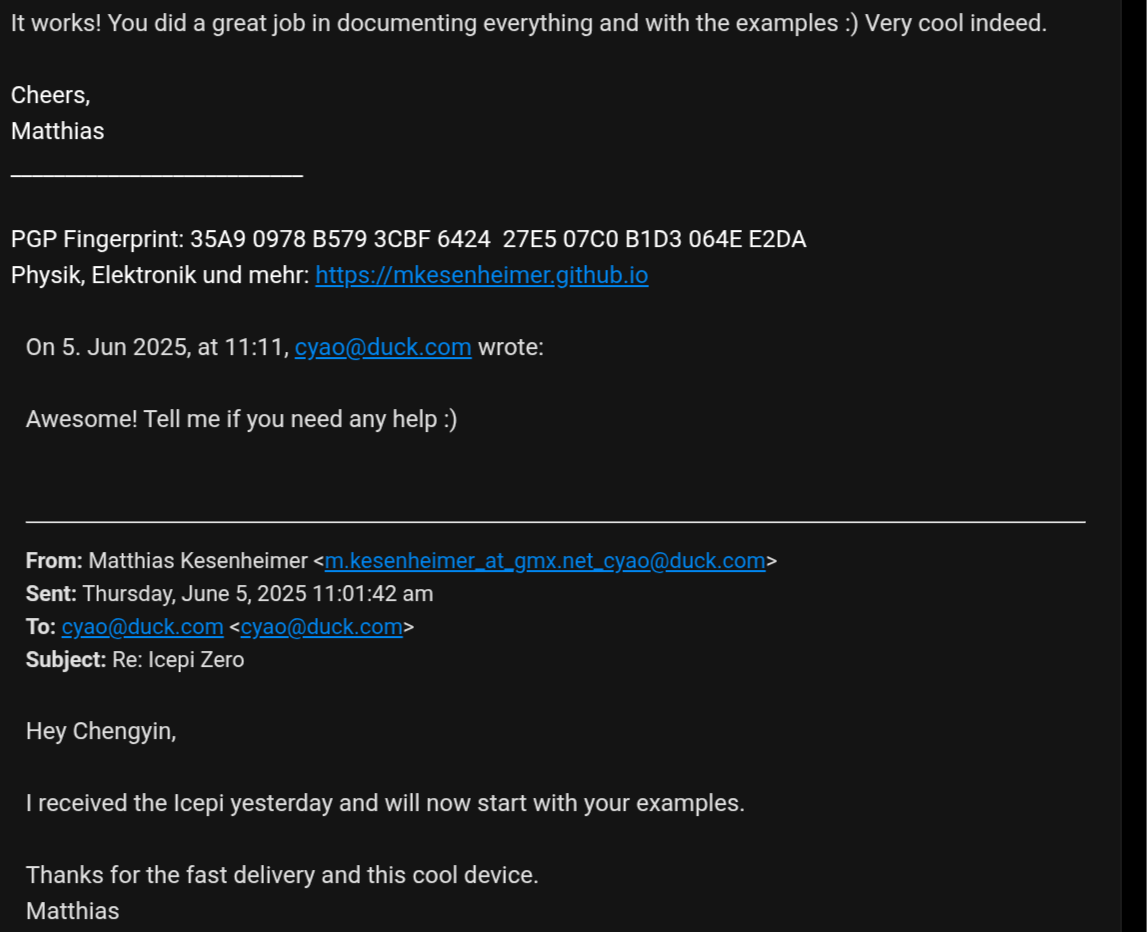Click the "Hey Chengyin," greeting
Screen dimensions: 1147x932
coord(101,731)
